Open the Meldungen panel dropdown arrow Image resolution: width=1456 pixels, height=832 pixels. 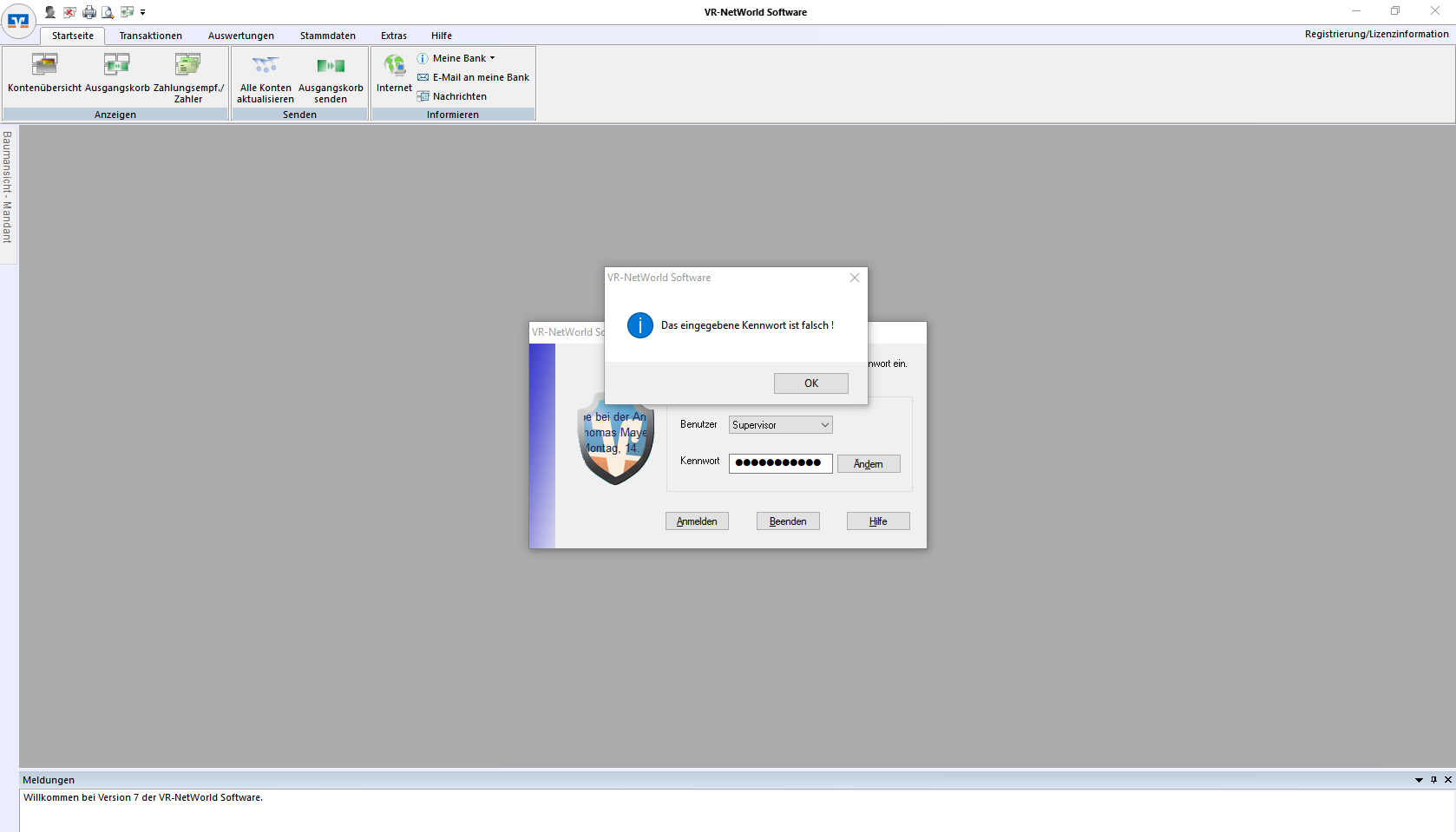click(1420, 780)
